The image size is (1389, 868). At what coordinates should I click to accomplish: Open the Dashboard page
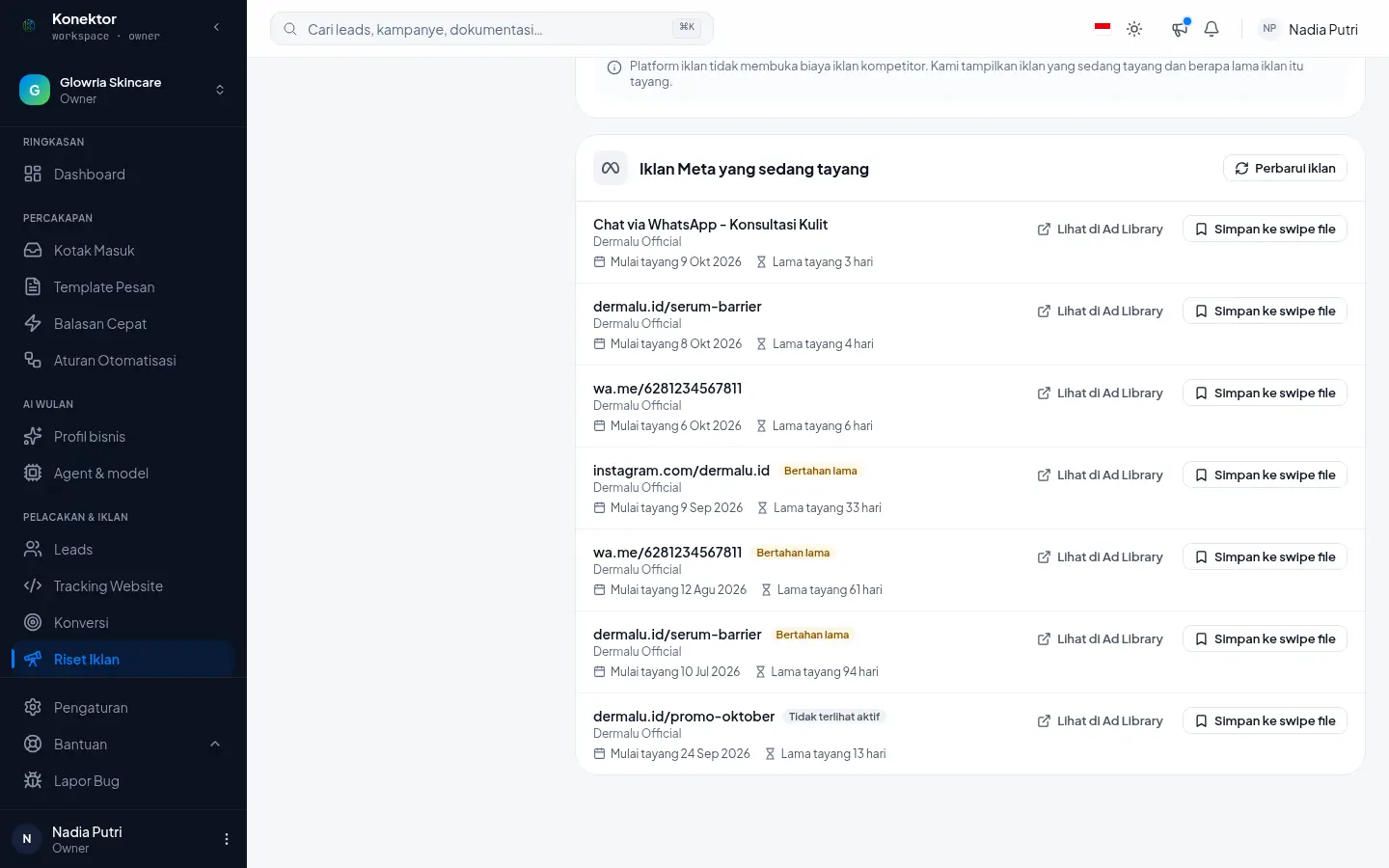click(x=123, y=175)
